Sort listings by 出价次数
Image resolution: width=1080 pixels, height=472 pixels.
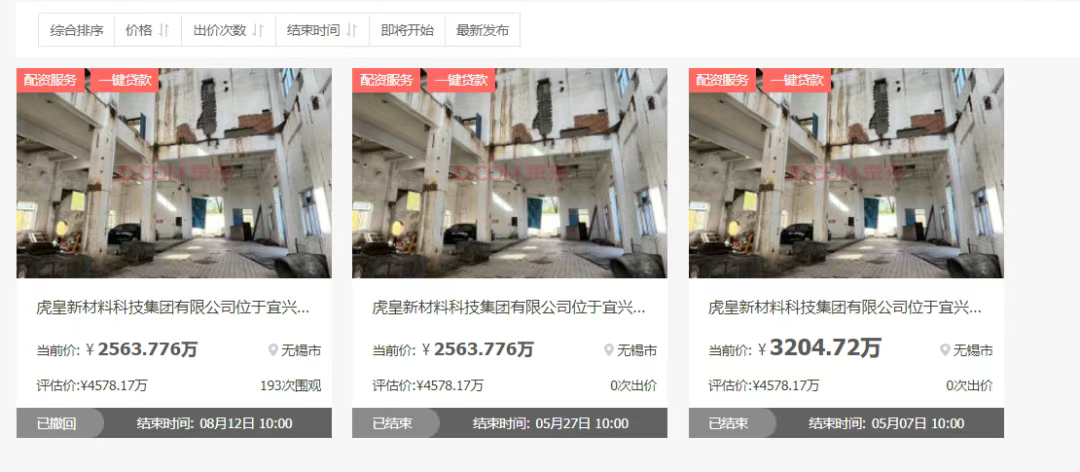(229, 30)
